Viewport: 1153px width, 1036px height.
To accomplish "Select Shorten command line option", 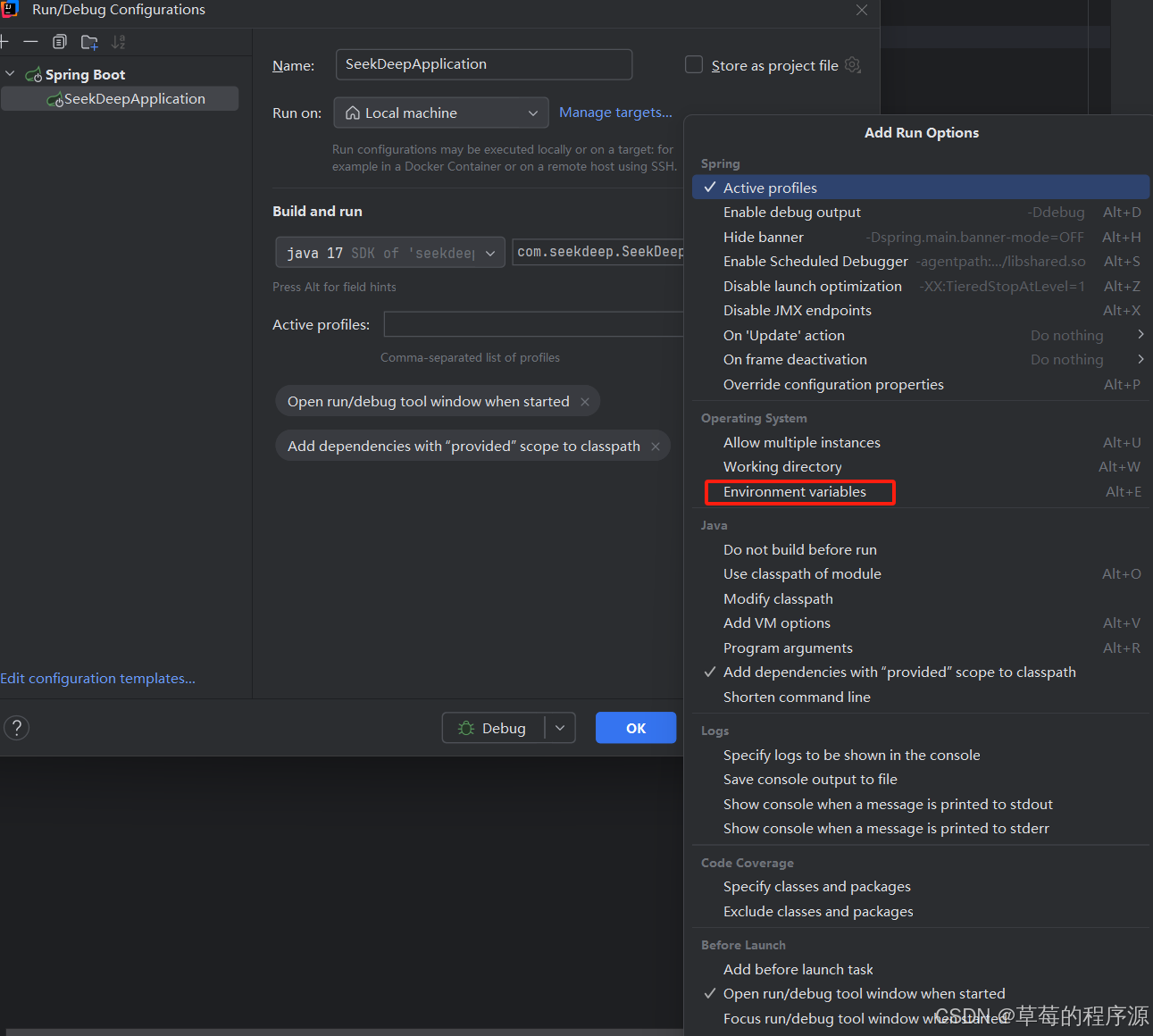I will pos(921,698).
